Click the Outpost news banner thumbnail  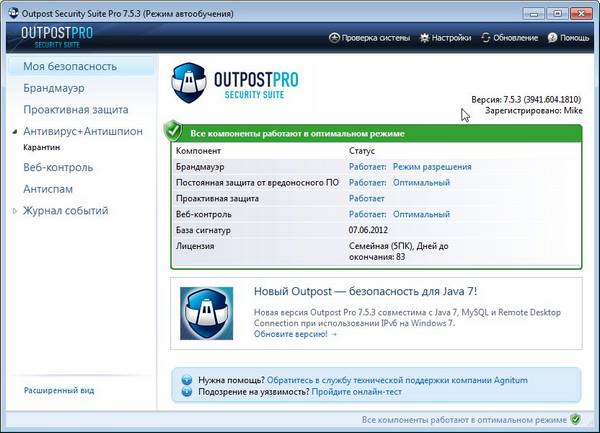pyautogui.click(x=207, y=313)
